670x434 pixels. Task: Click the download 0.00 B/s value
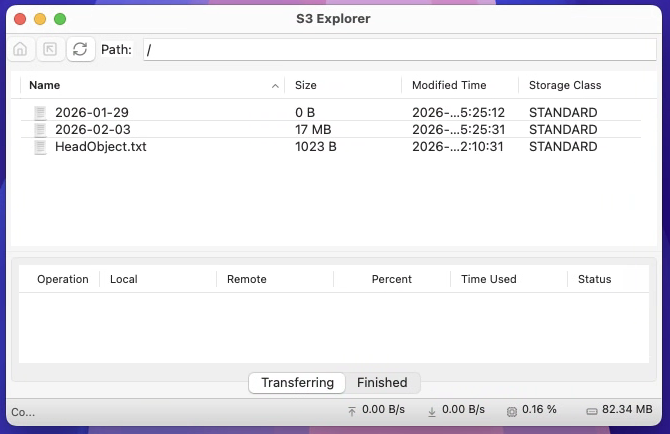pos(463,409)
